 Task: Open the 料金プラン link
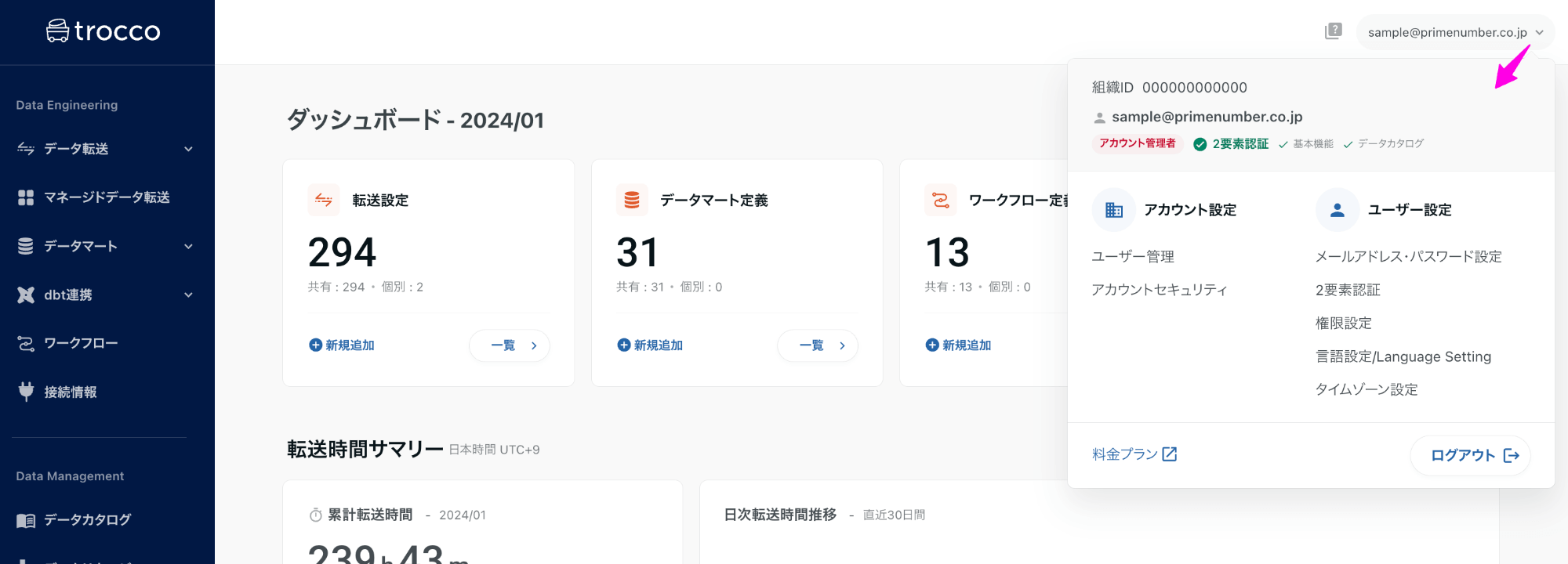tap(1134, 454)
